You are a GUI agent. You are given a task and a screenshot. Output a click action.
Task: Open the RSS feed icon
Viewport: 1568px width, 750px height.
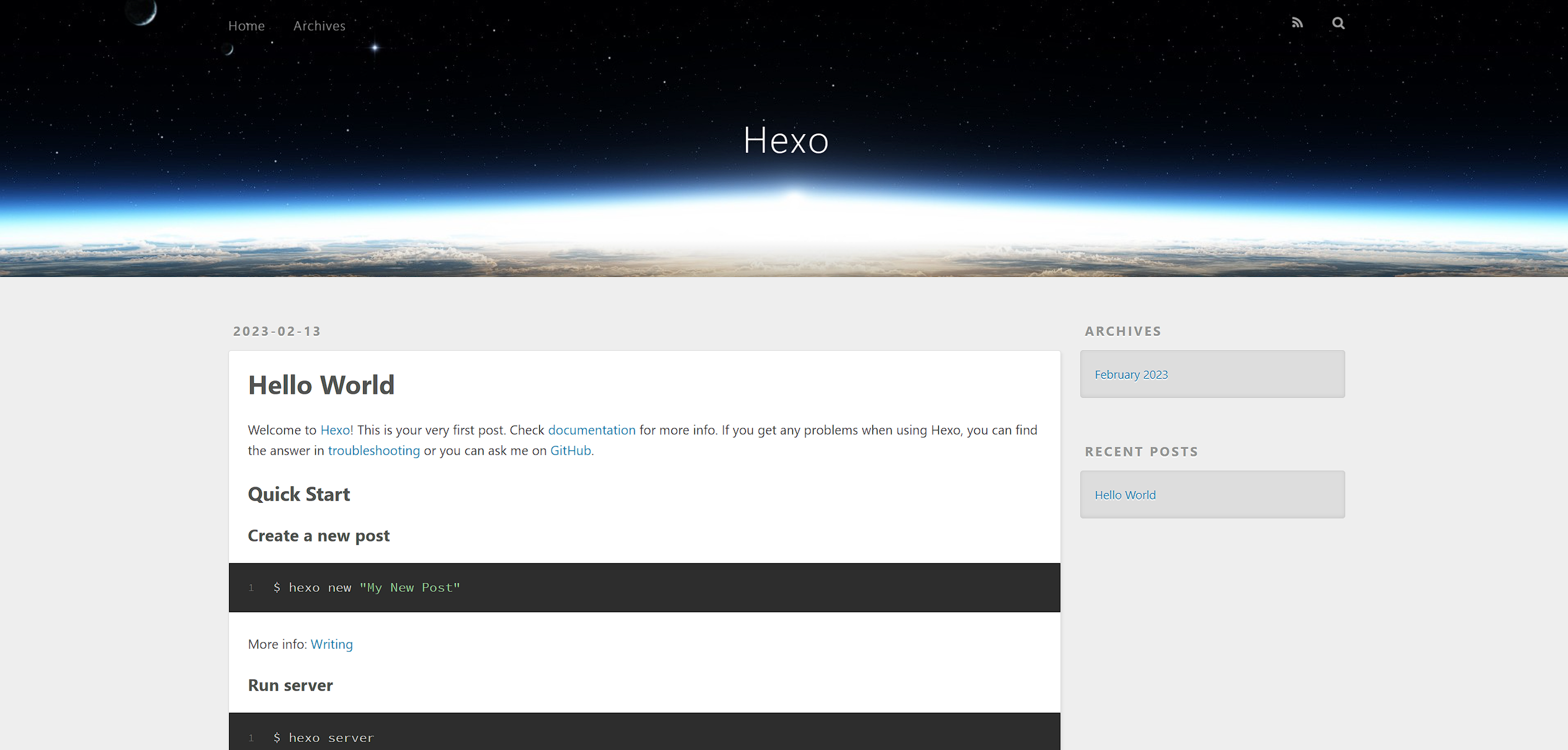pos(1297,24)
